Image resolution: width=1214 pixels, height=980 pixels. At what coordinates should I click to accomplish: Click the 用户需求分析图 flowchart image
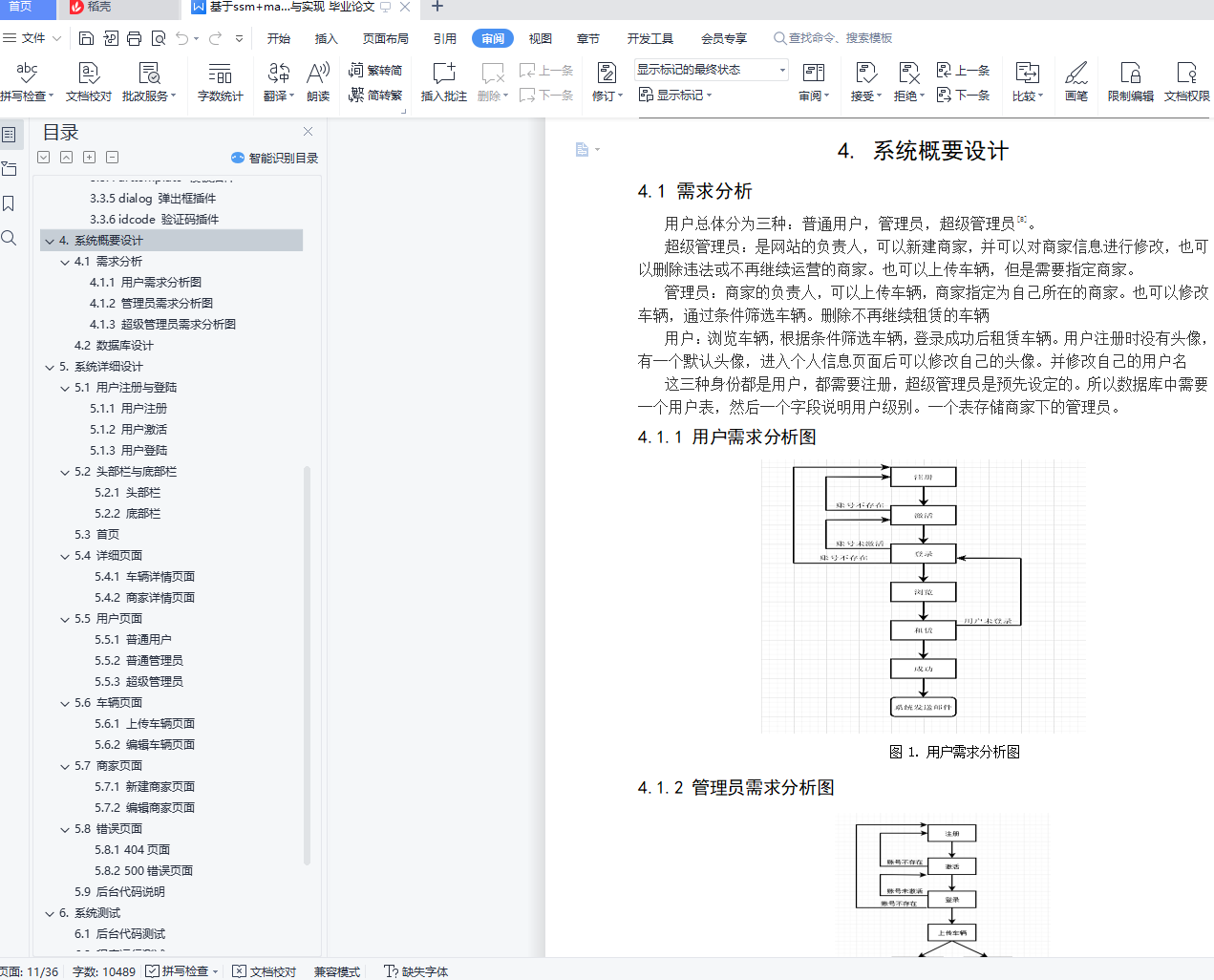coord(923,596)
